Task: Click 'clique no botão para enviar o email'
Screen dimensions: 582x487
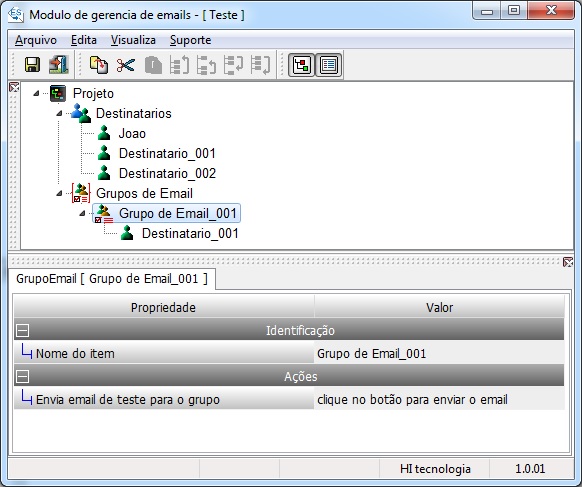Action: 412,400
